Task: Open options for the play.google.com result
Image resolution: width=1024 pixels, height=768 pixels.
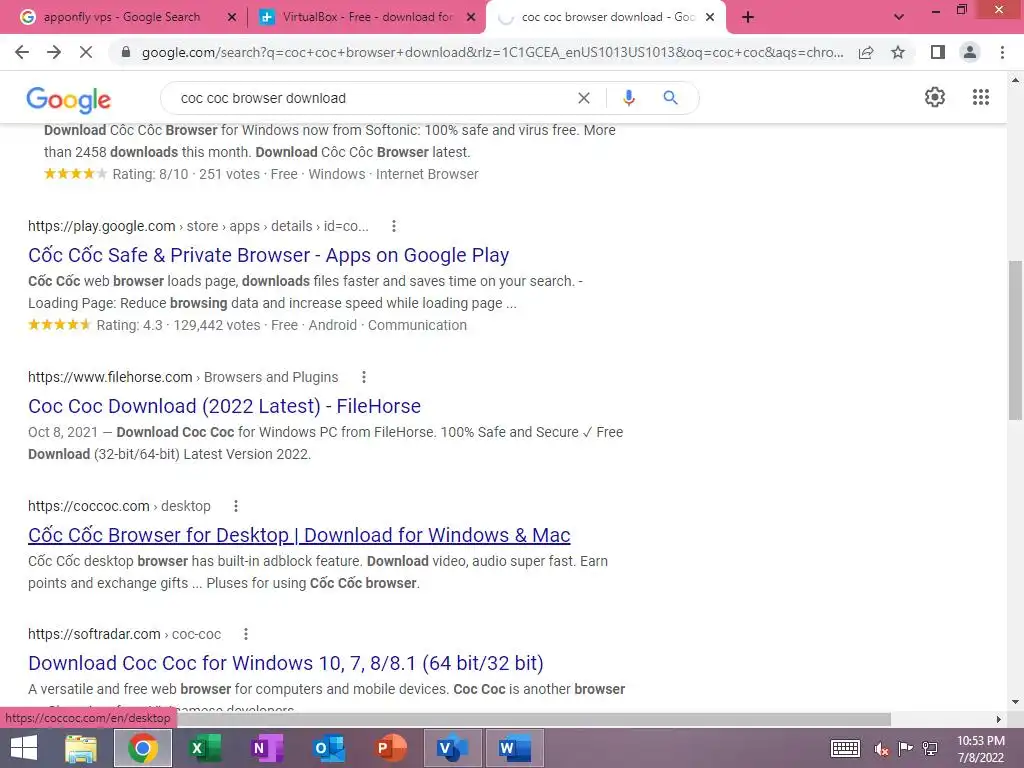Action: click(393, 226)
